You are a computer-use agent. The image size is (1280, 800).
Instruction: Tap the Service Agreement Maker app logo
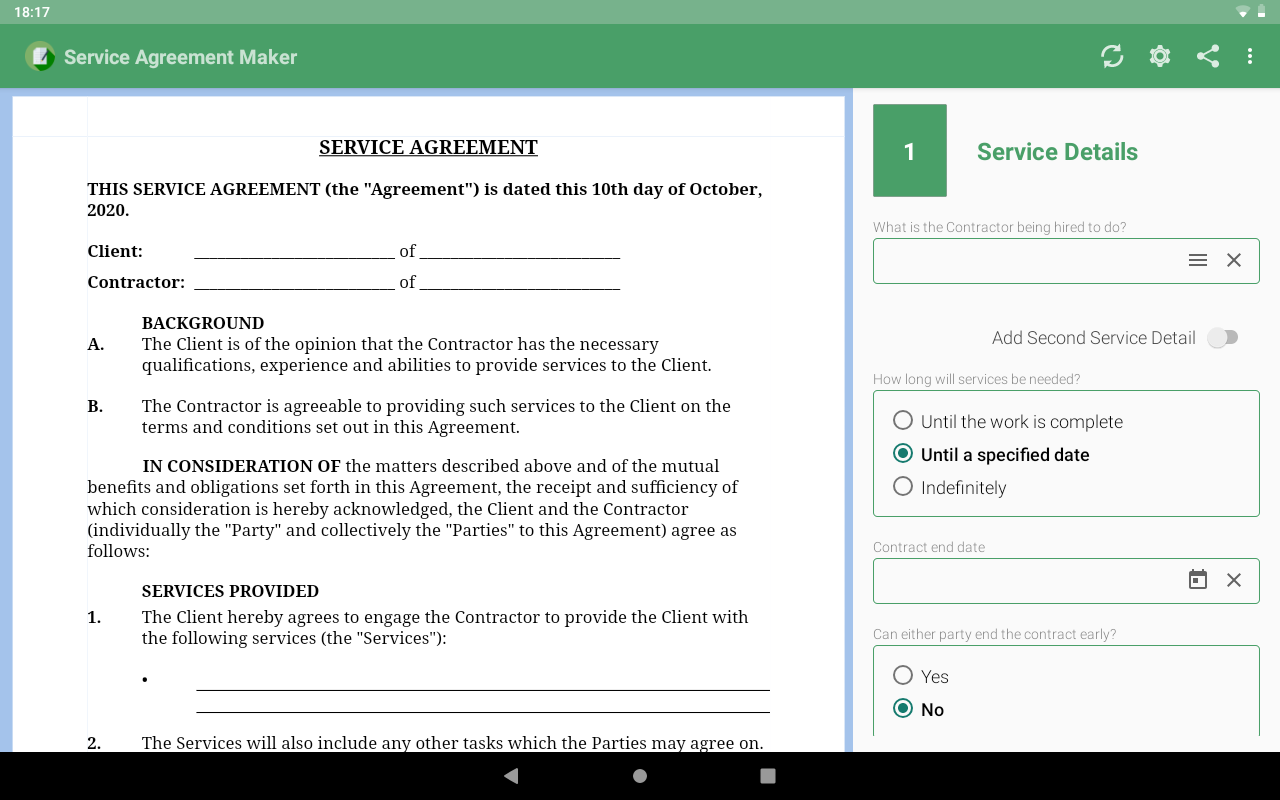click(40, 56)
